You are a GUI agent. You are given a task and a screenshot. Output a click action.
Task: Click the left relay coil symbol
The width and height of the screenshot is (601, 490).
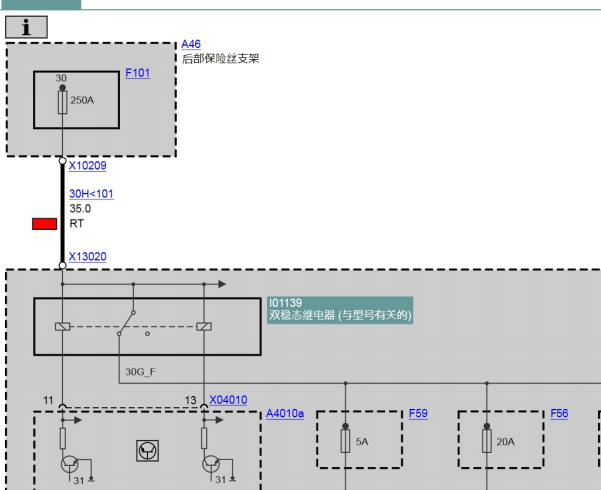[x=62, y=327]
